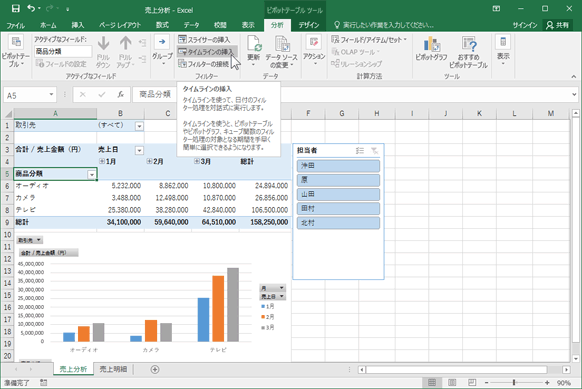Collapse the ribbon with chevron
Screen dimensions: 582x389
pos(573,76)
